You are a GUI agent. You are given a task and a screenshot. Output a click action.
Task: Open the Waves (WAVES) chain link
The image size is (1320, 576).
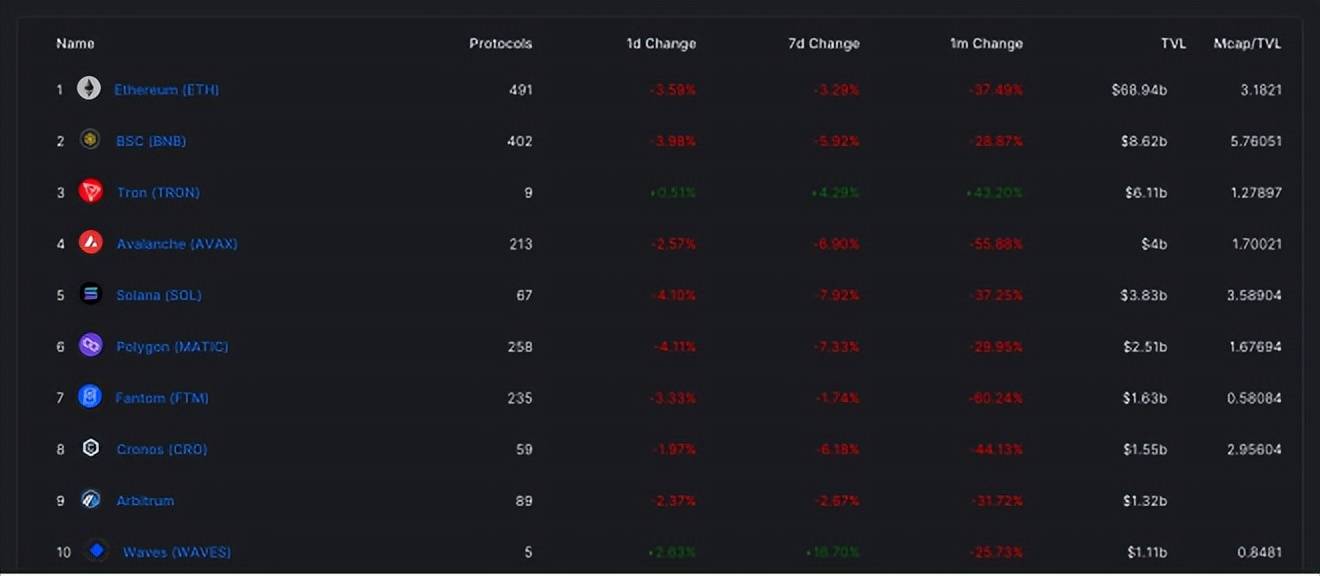(177, 552)
